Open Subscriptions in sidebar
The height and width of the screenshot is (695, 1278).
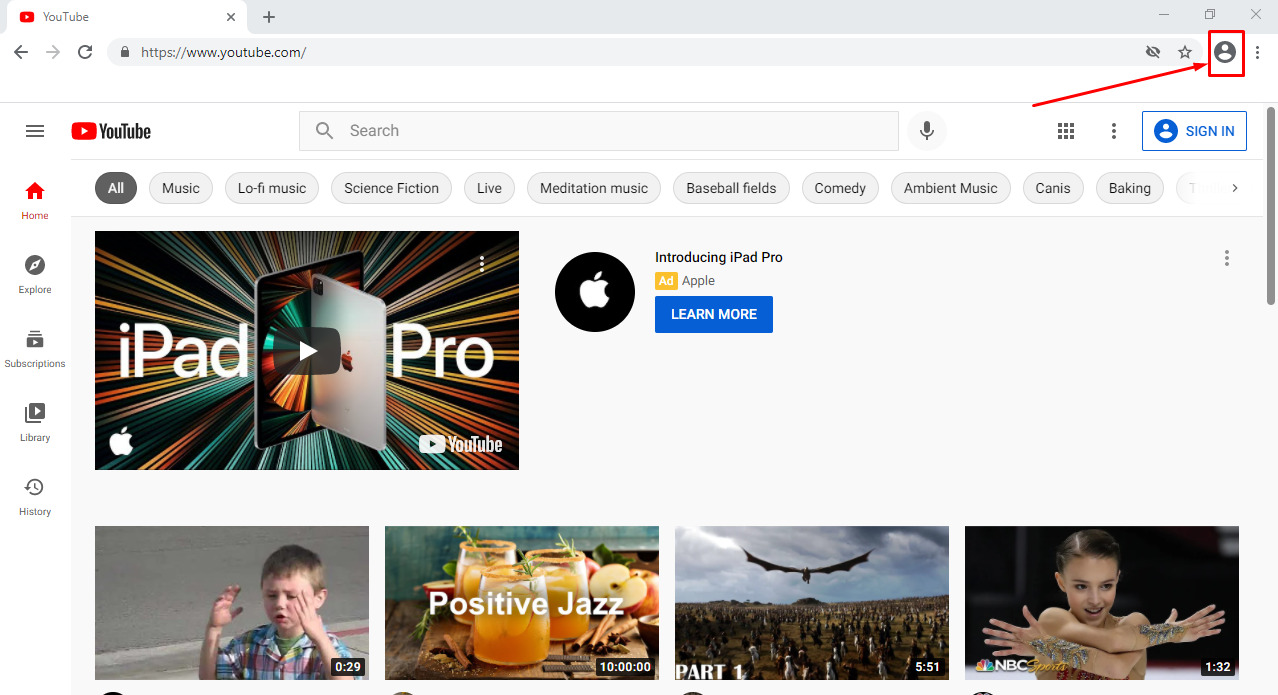[x=35, y=348]
